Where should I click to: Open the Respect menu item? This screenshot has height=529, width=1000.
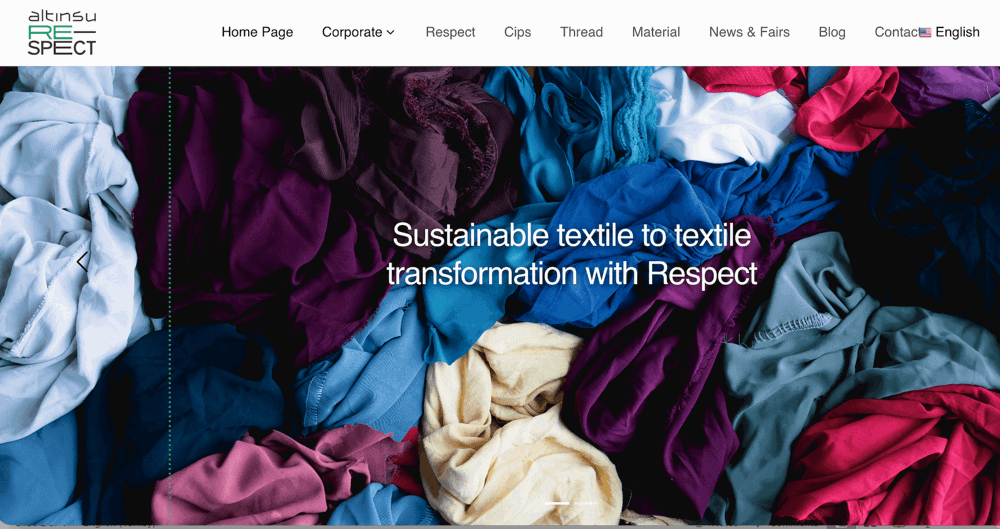point(450,32)
